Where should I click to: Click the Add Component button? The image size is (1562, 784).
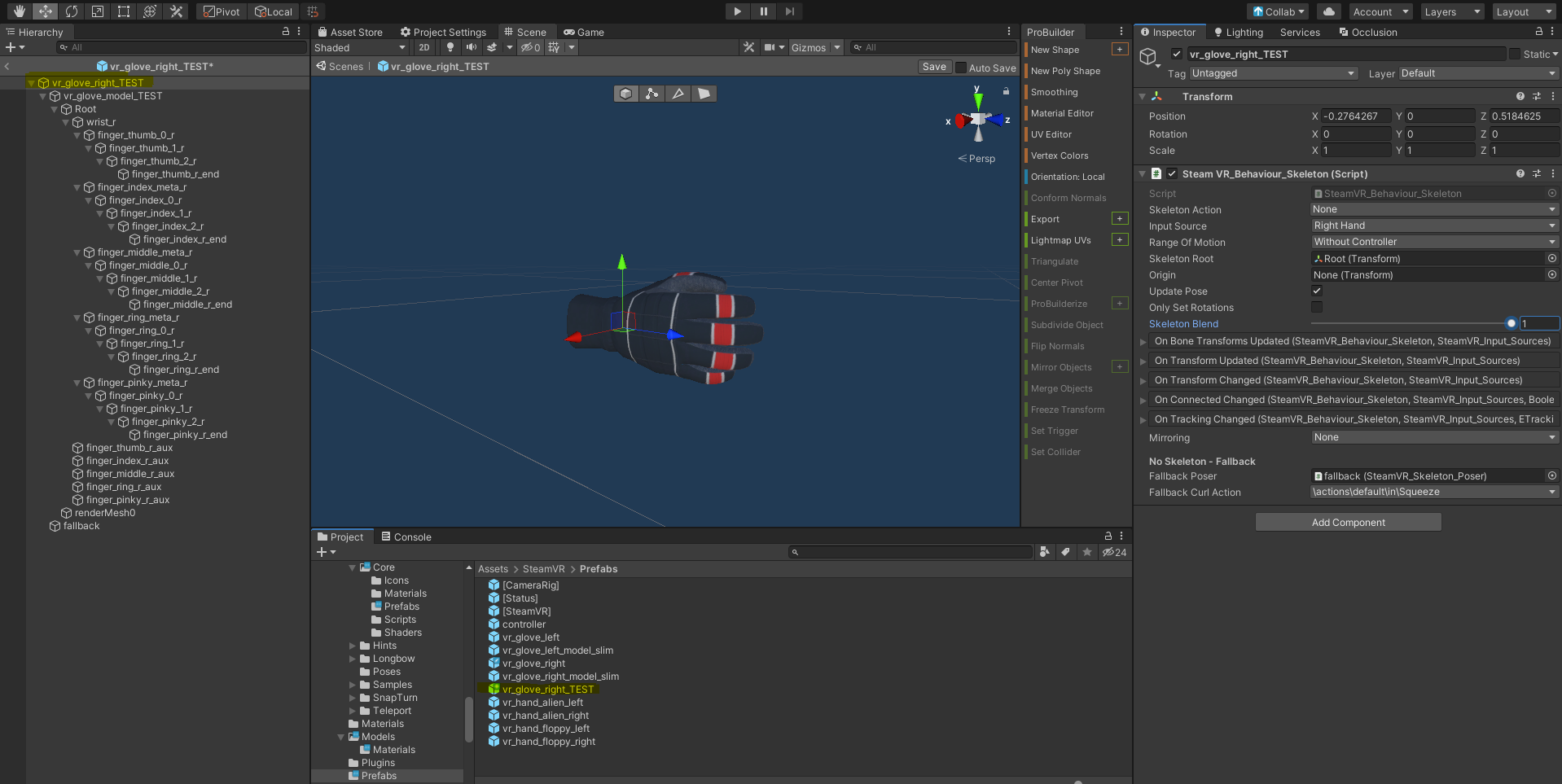[1347, 522]
